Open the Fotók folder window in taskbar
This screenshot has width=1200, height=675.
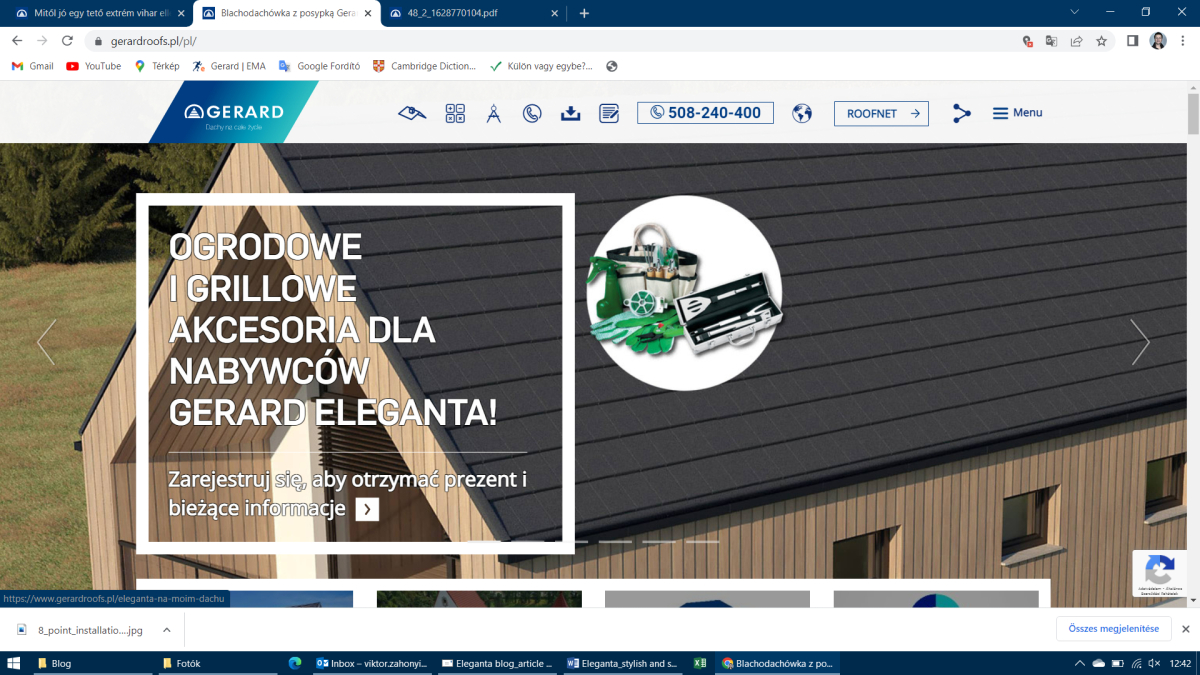216,663
